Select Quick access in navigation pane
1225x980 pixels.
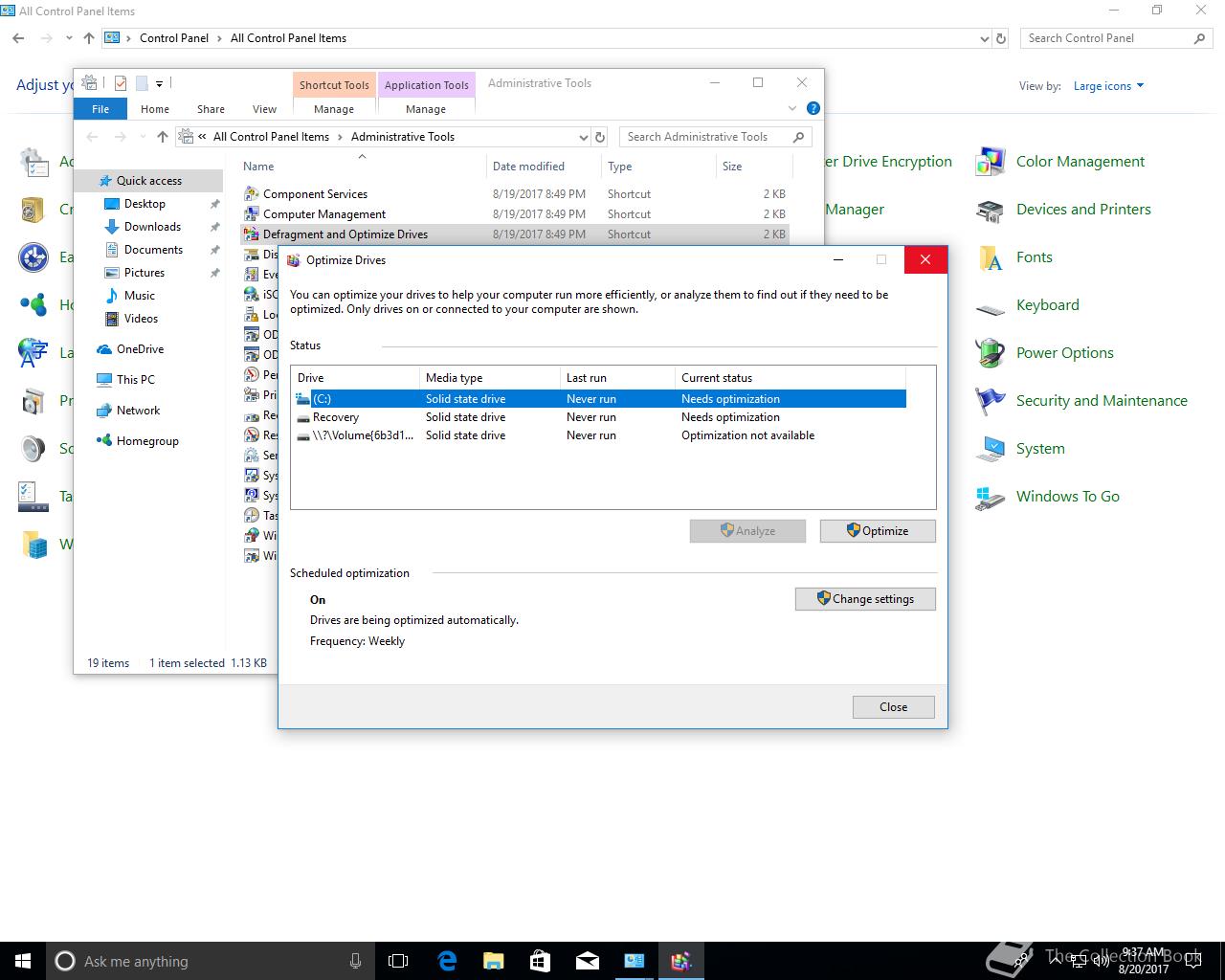pyautogui.click(x=148, y=181)
